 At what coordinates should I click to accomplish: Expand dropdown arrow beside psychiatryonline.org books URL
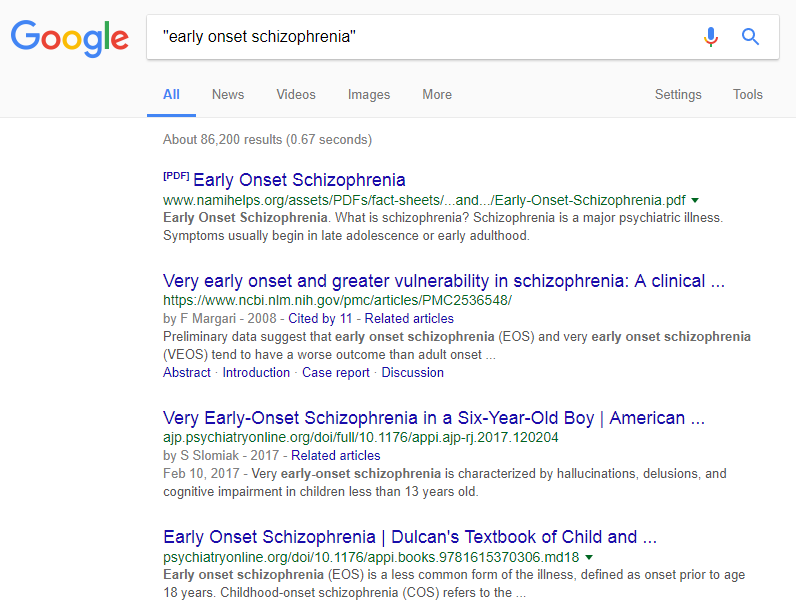point(588,557)
